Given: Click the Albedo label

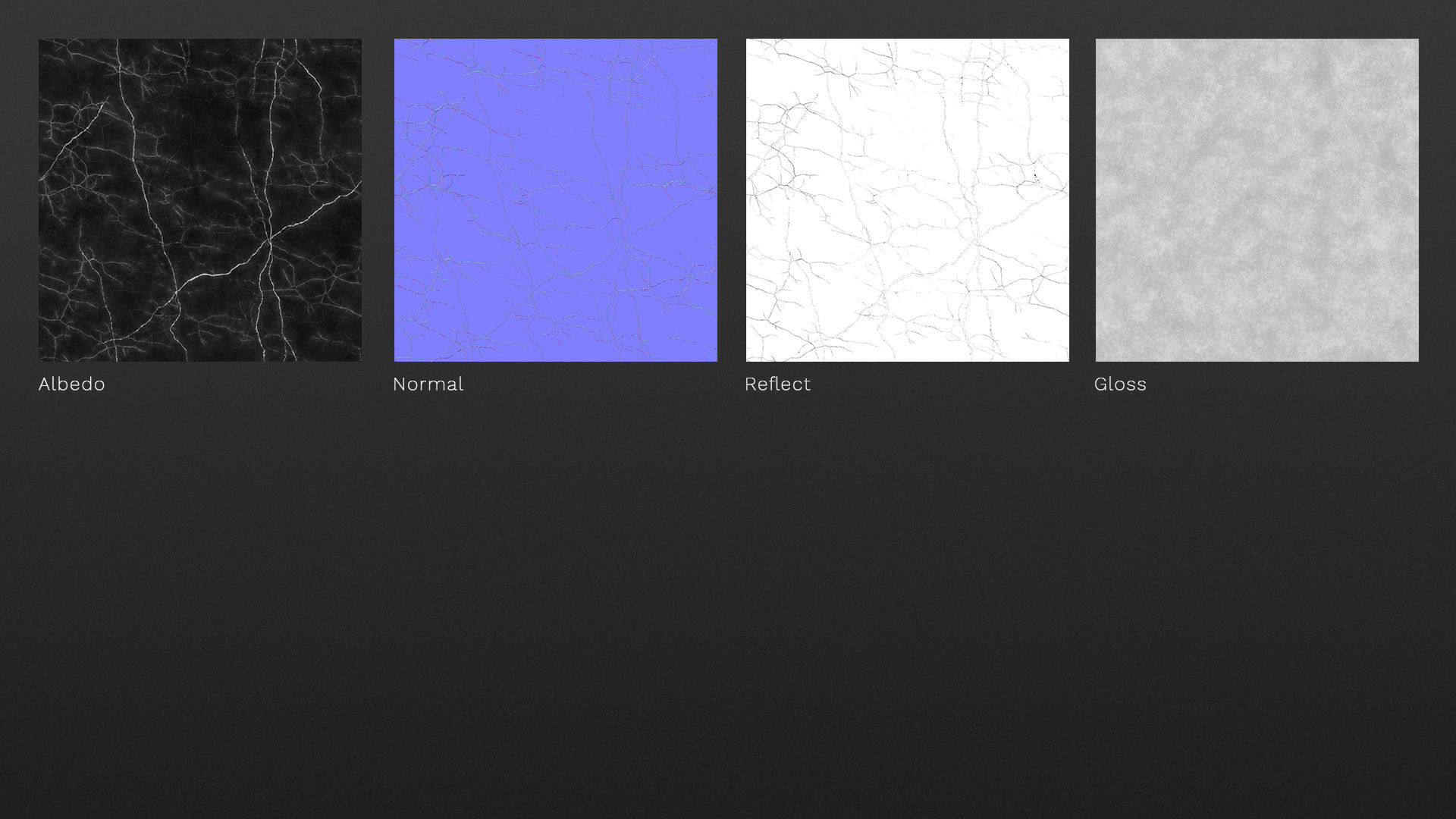Looking at the screenshot, I should pos(72,384).
